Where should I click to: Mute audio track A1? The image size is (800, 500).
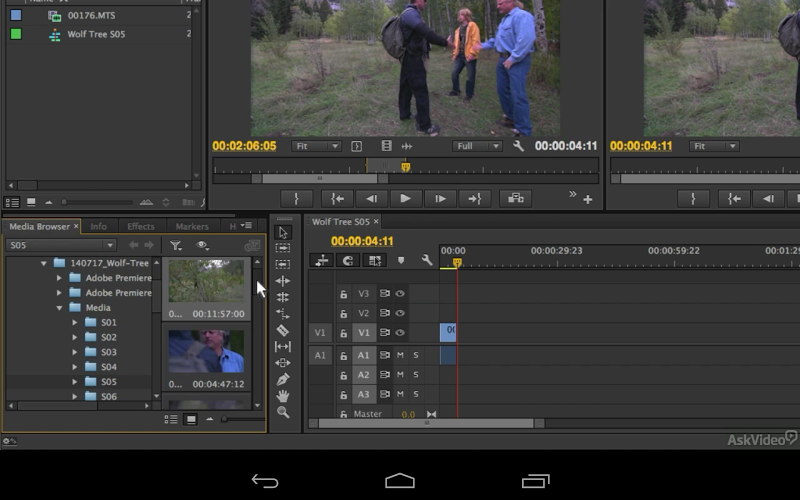400,355
